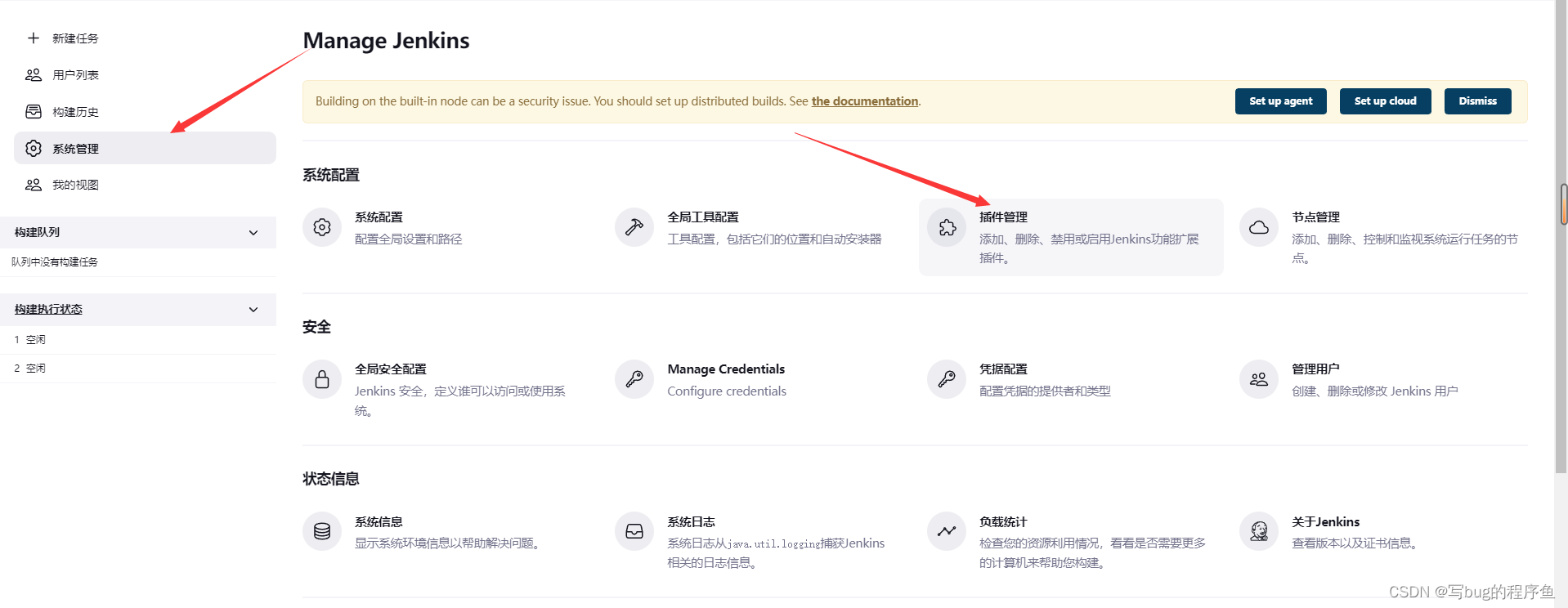Open the 负载统计 title
The height and width of the screenshot is (608, 1568).
pyautogui.click(x=1003, y=521)
